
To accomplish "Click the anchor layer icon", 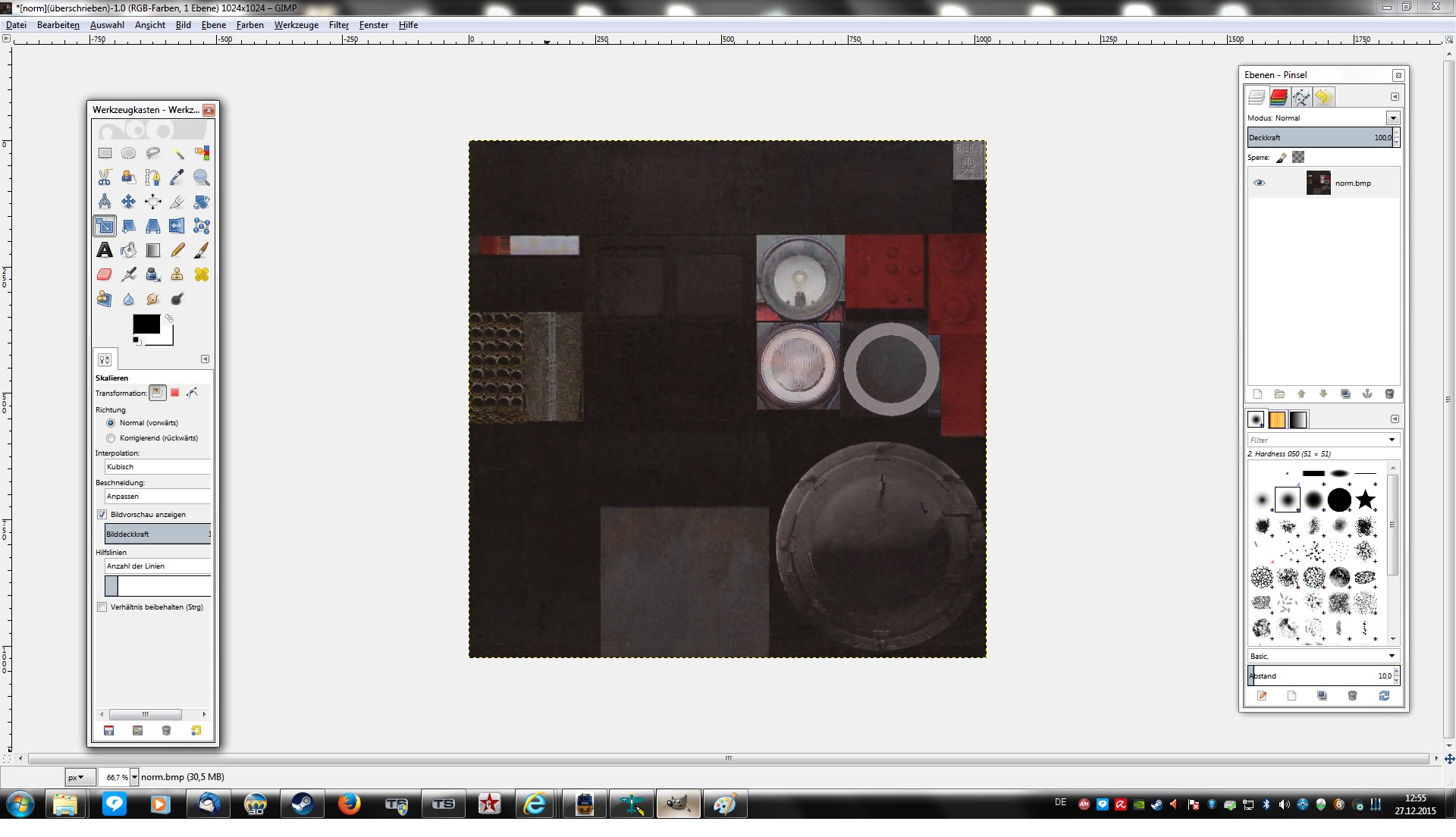I will tap(1367, 394).
